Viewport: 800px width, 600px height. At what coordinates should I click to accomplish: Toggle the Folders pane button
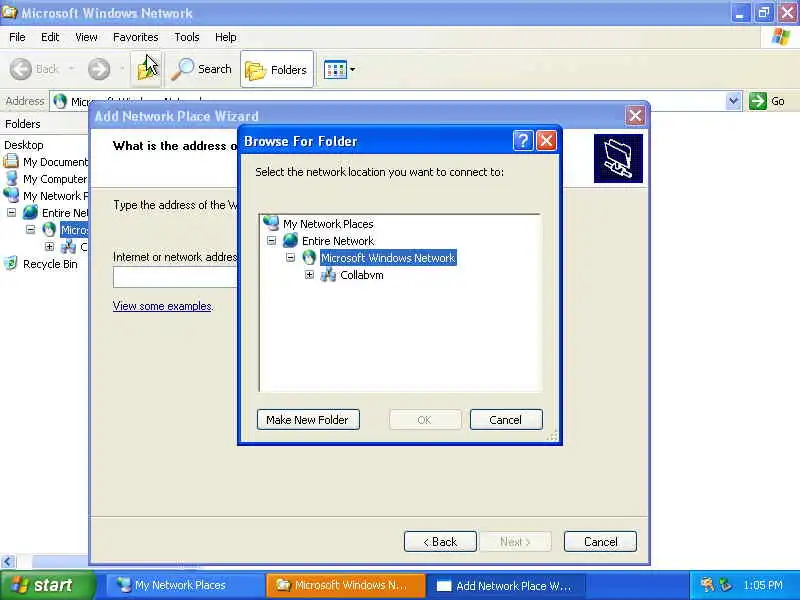[277, 69]
